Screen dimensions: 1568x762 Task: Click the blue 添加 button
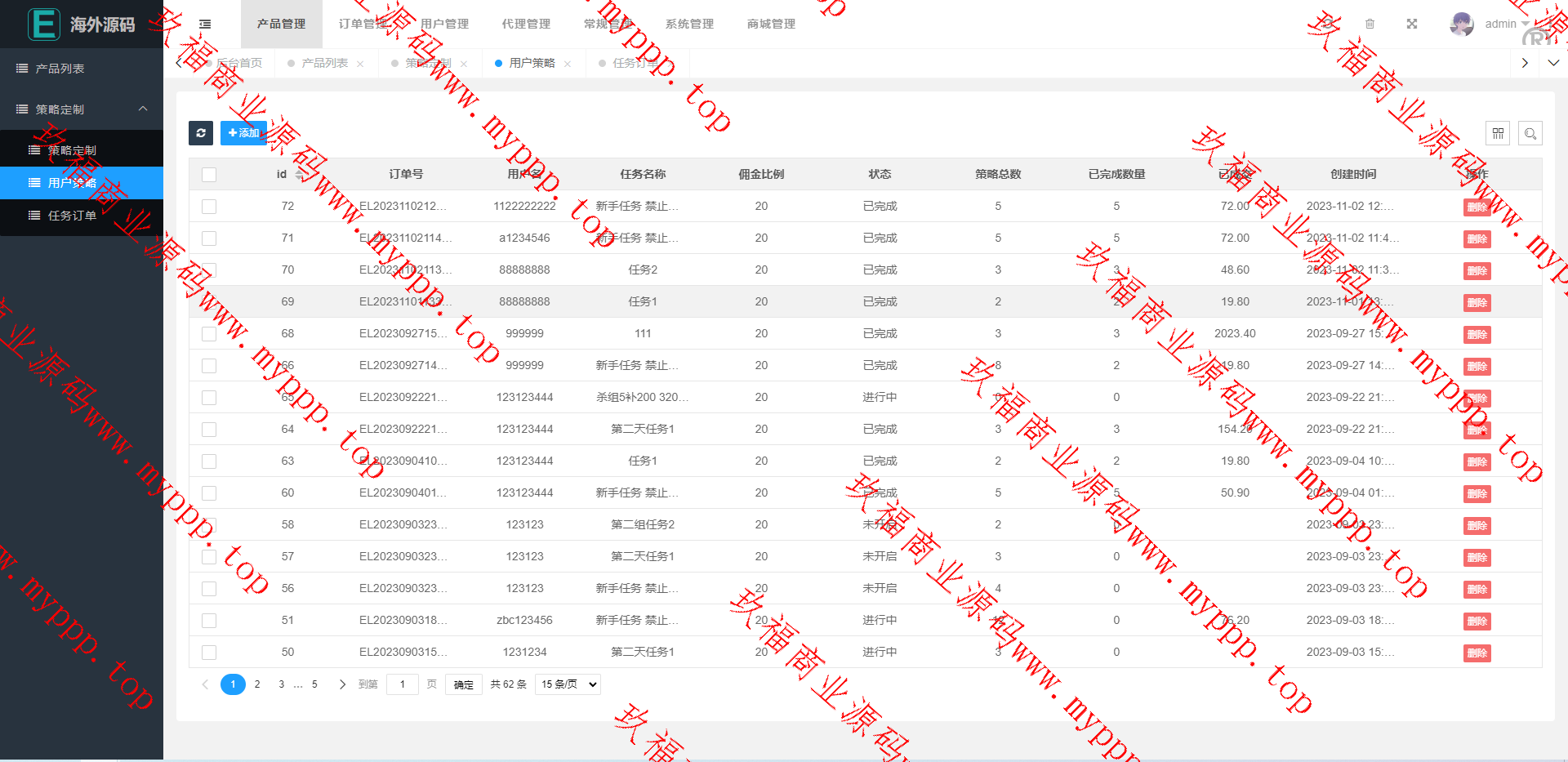click(x=243, y=133)
